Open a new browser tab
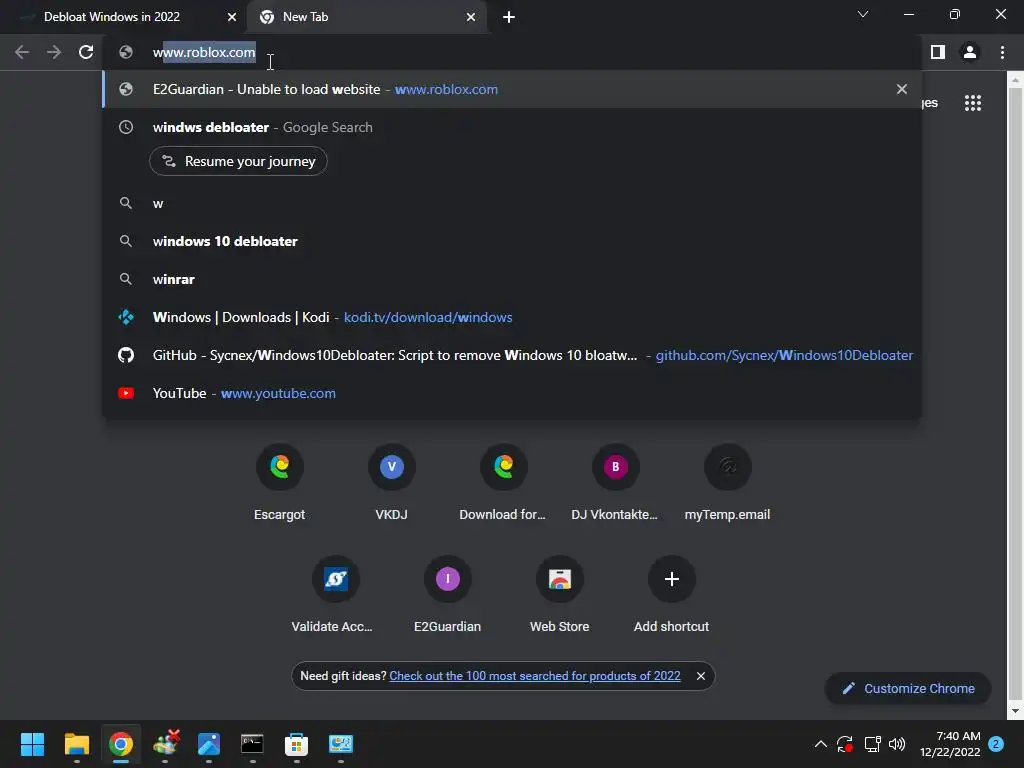 pos(509,17)
